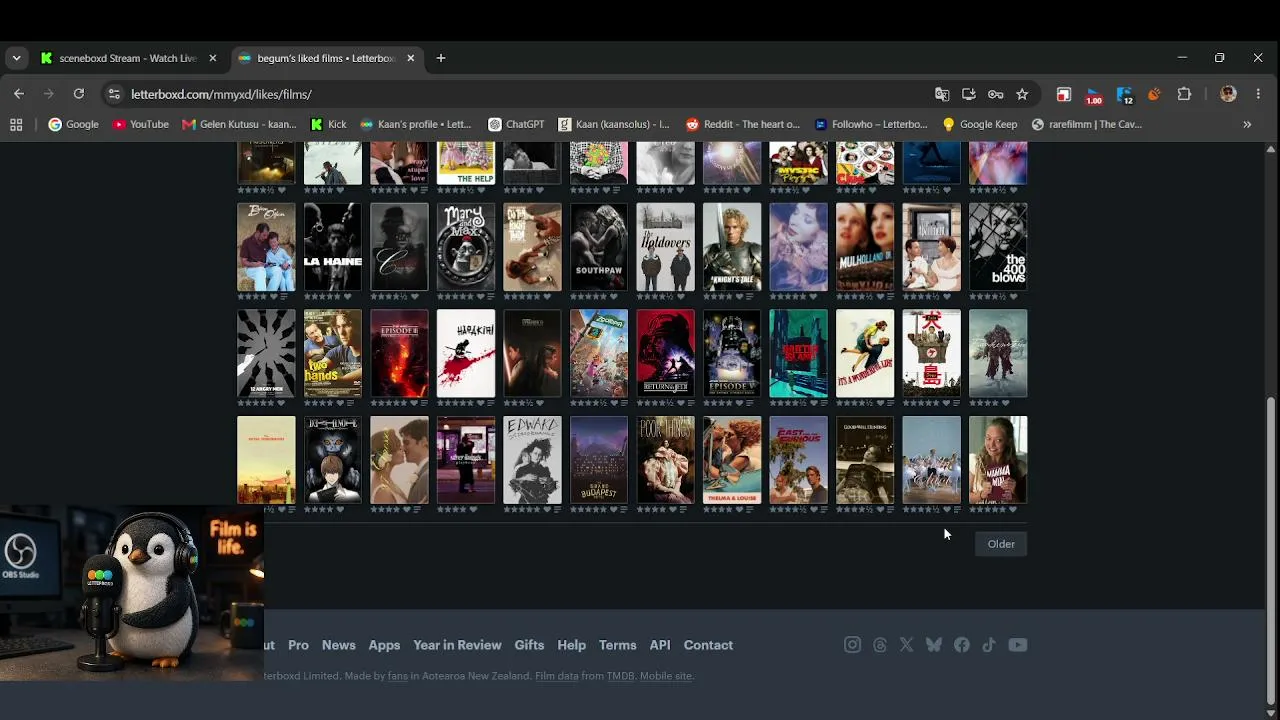Go to the Older page of liked films

(1001, 544)
